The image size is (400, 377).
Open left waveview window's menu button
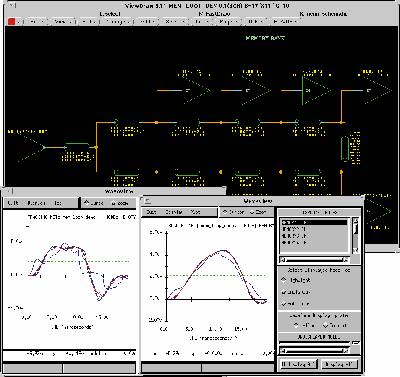click(x=9, y=191)
